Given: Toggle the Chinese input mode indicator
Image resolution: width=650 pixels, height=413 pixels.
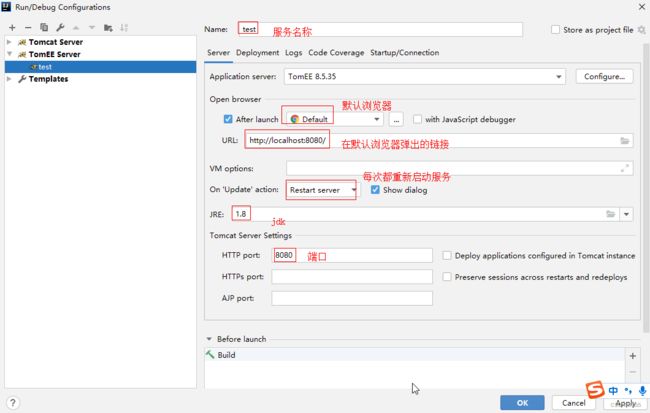Looking at the screenshot, I should click(x=613, y=390).
